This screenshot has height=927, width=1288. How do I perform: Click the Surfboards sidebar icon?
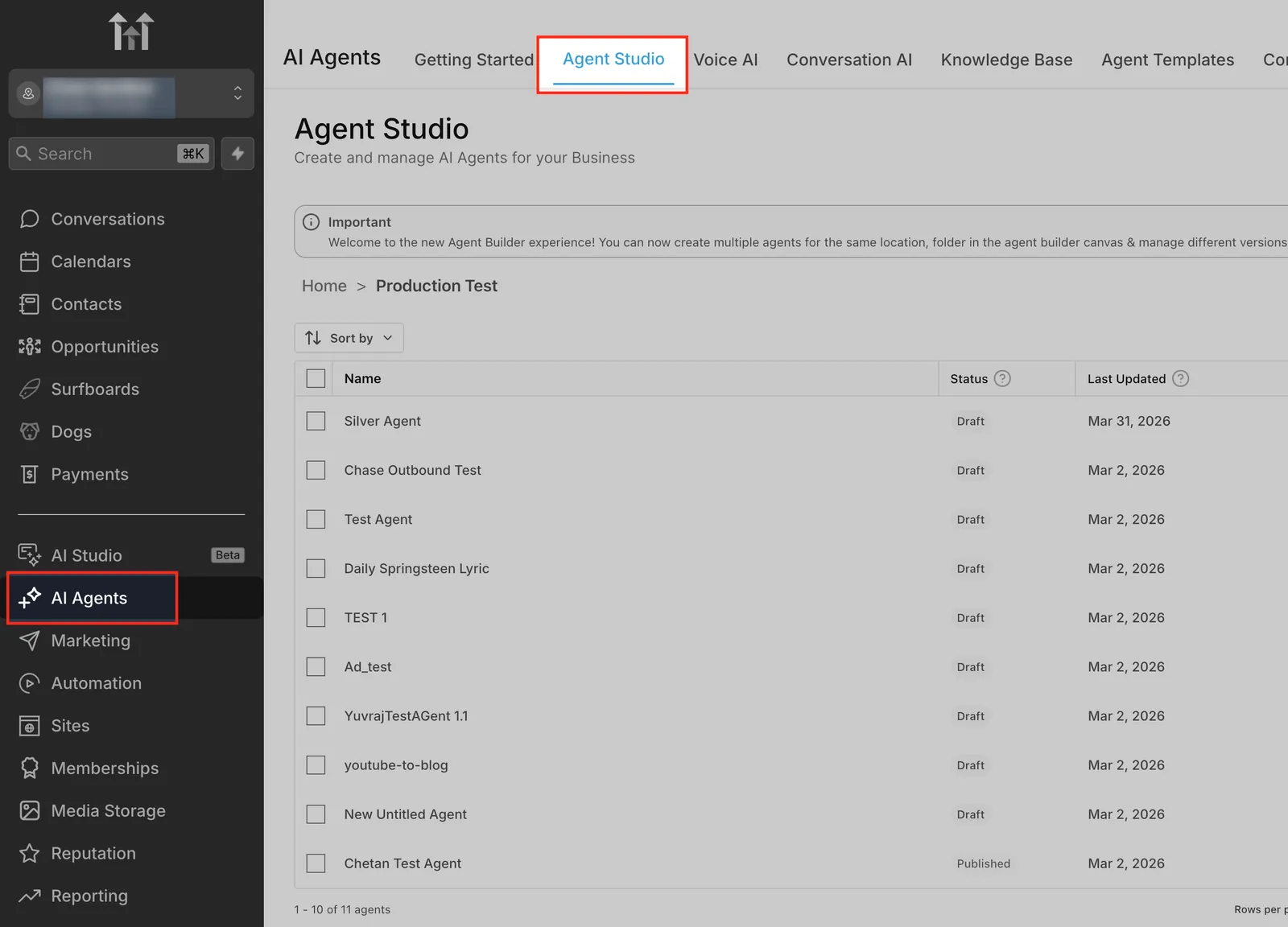tap(30, 389)
